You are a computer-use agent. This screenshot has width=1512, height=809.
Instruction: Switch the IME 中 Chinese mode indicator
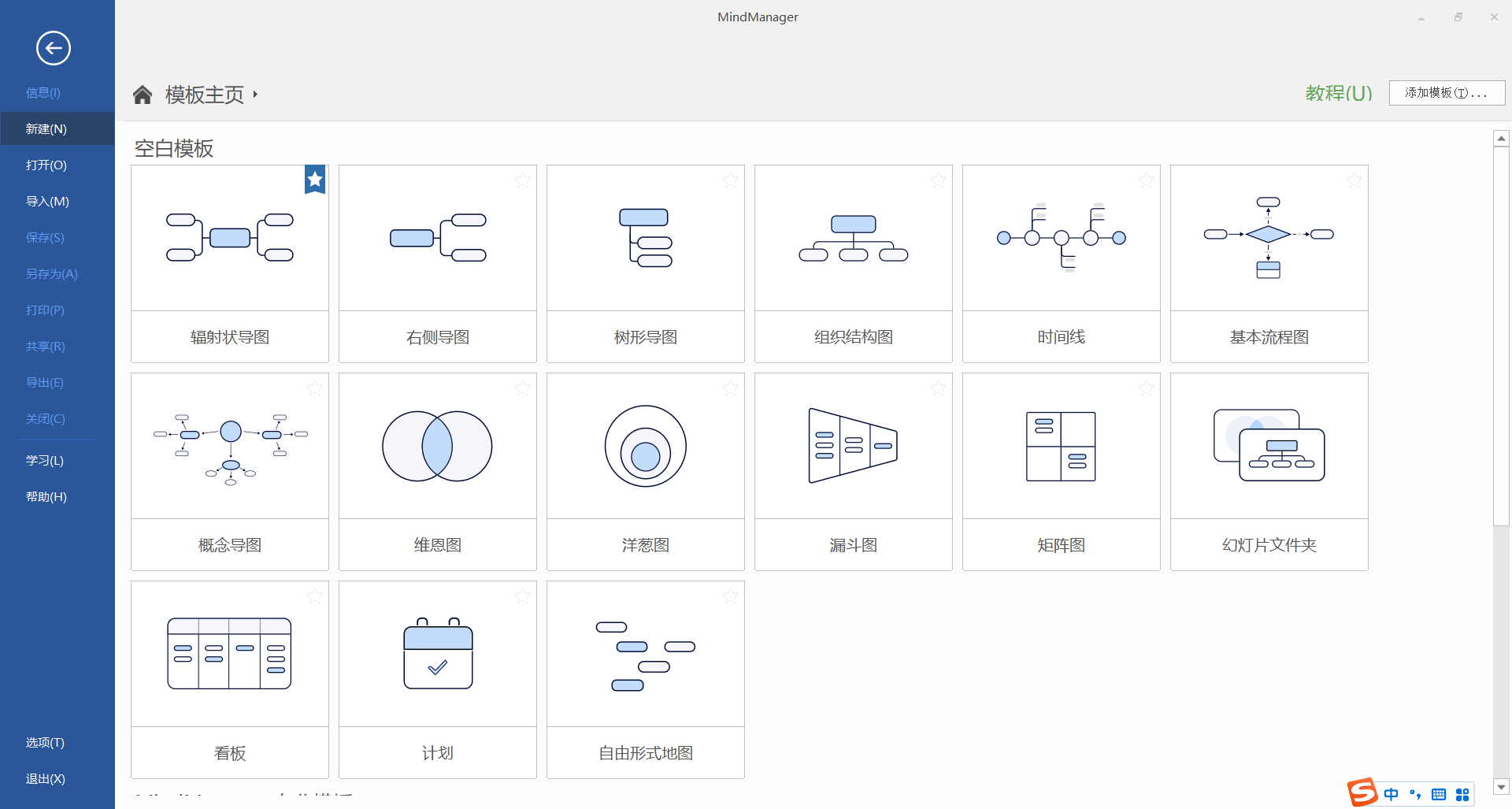1392,794
